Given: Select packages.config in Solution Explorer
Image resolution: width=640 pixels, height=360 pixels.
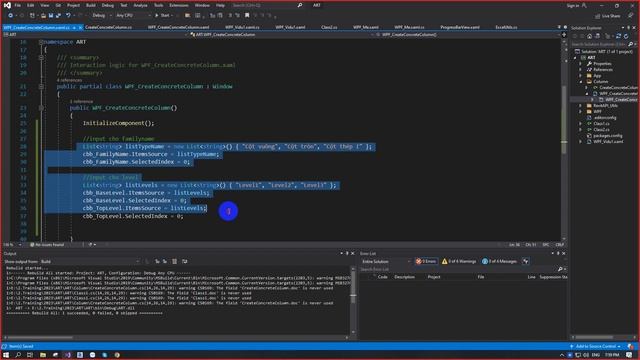Looking at the screenshot, I should pyautogui.click(x=607, y=136).
